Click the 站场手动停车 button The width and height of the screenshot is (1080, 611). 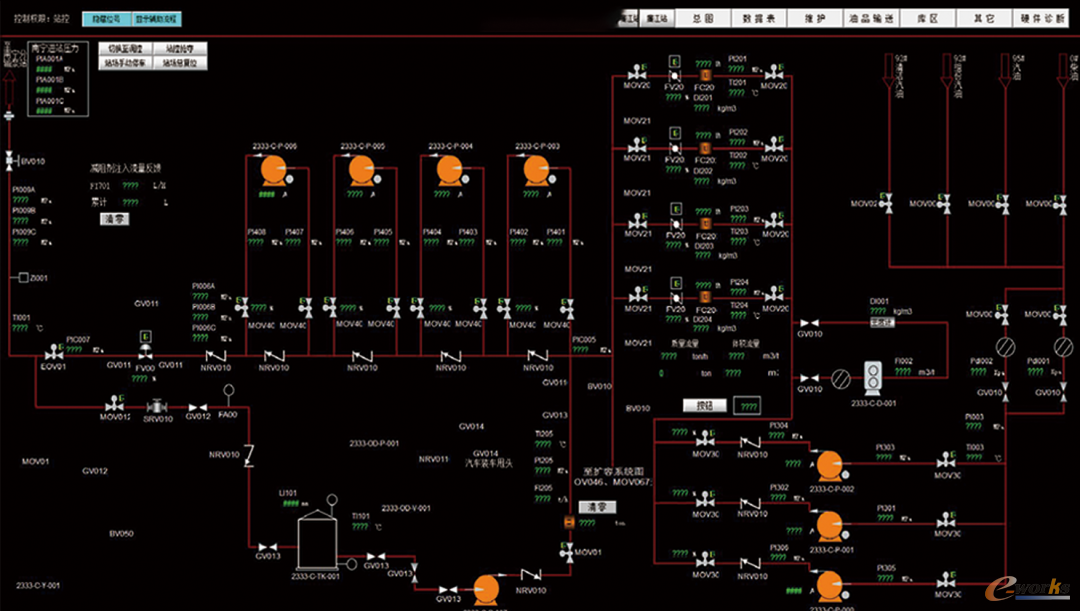(125, 63)
